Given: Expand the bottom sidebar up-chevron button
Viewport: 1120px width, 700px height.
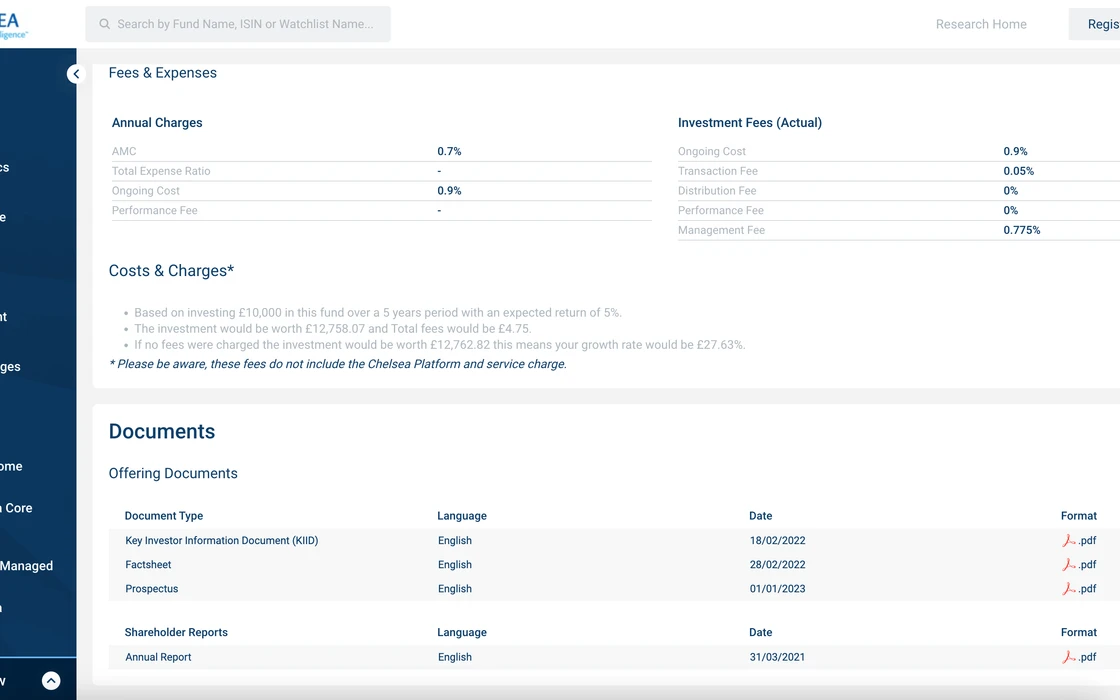Looking at the screenshot, I should (51, 681).
